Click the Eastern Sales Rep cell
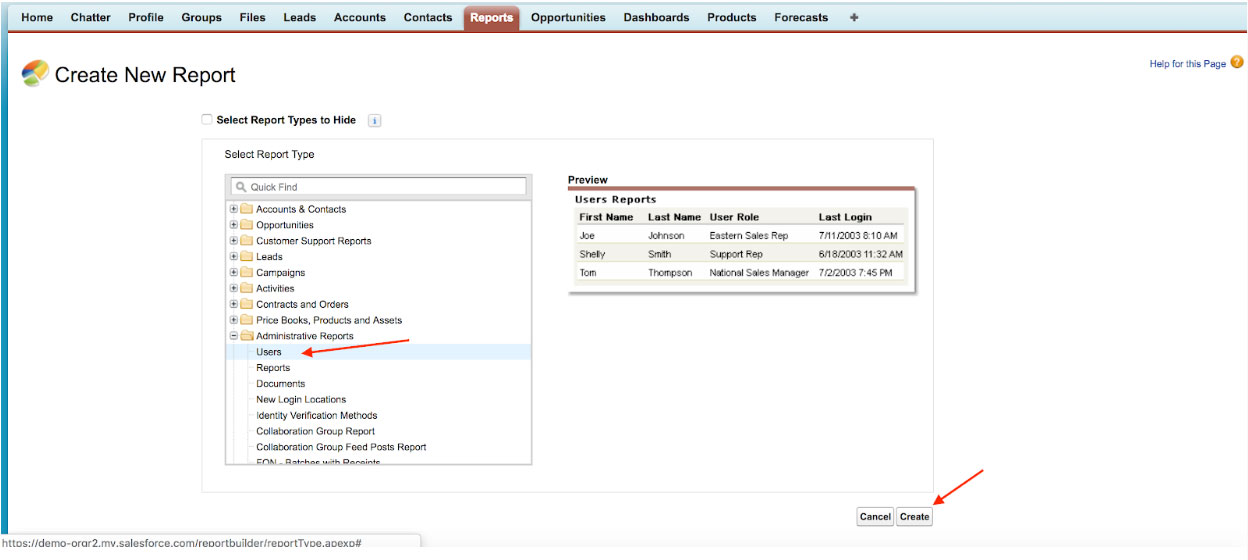 pos(749,236)
